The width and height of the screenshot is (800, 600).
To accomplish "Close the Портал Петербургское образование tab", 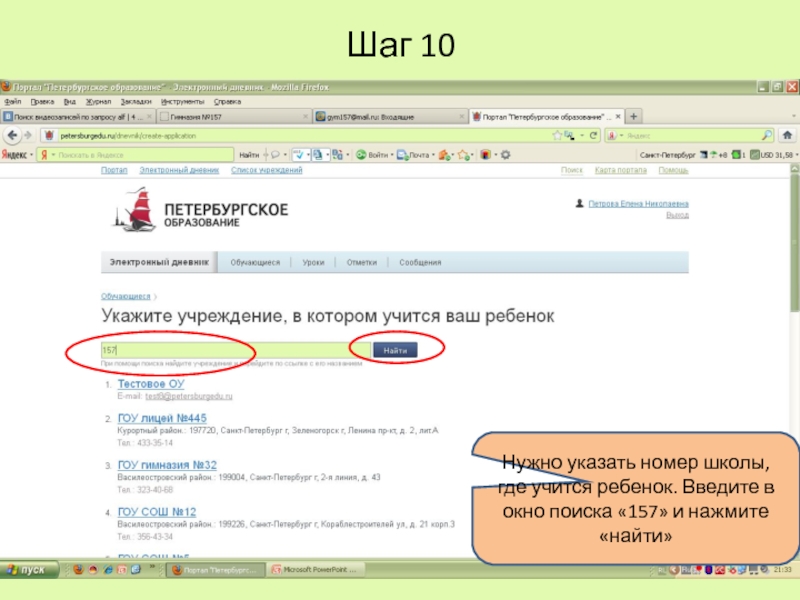I will [x=618, y=116].
